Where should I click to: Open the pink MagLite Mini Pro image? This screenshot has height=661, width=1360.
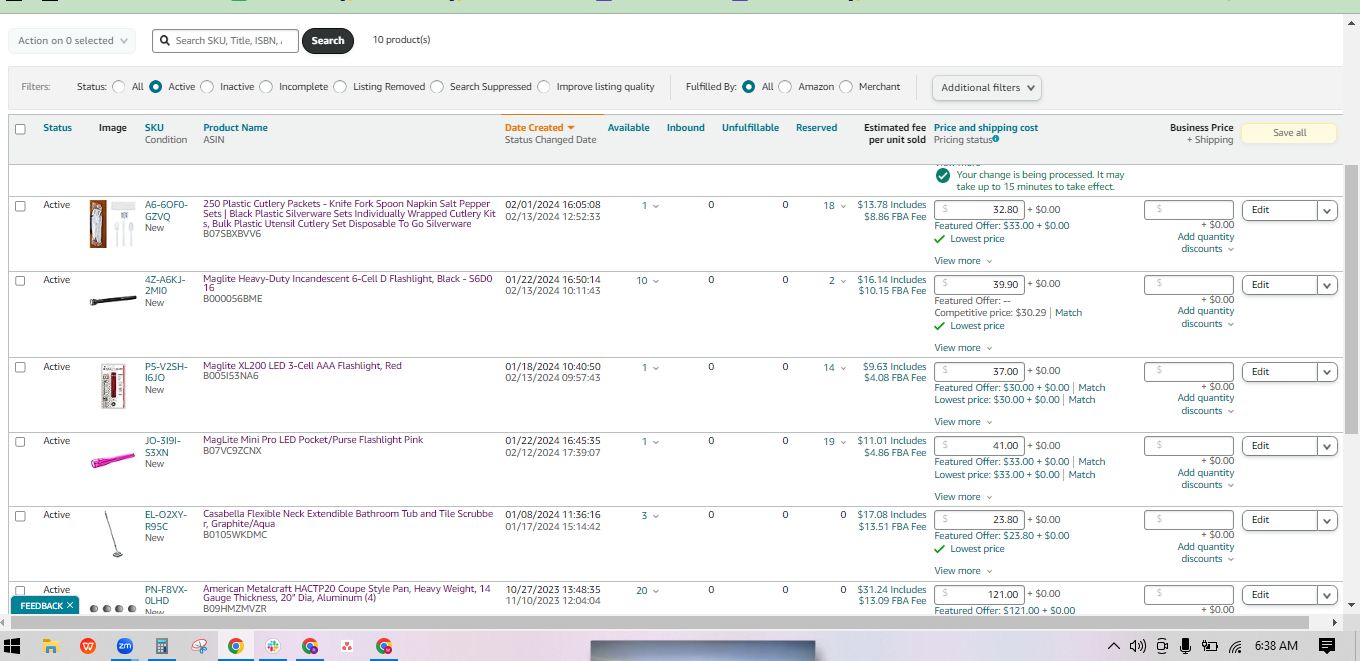(x=112, y=461)
